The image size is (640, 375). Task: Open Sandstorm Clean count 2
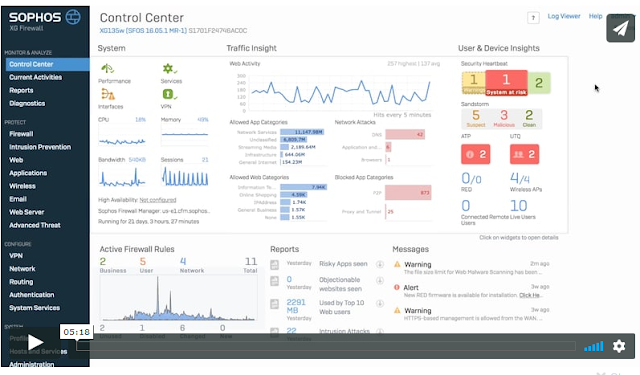(x=529, y=118)
